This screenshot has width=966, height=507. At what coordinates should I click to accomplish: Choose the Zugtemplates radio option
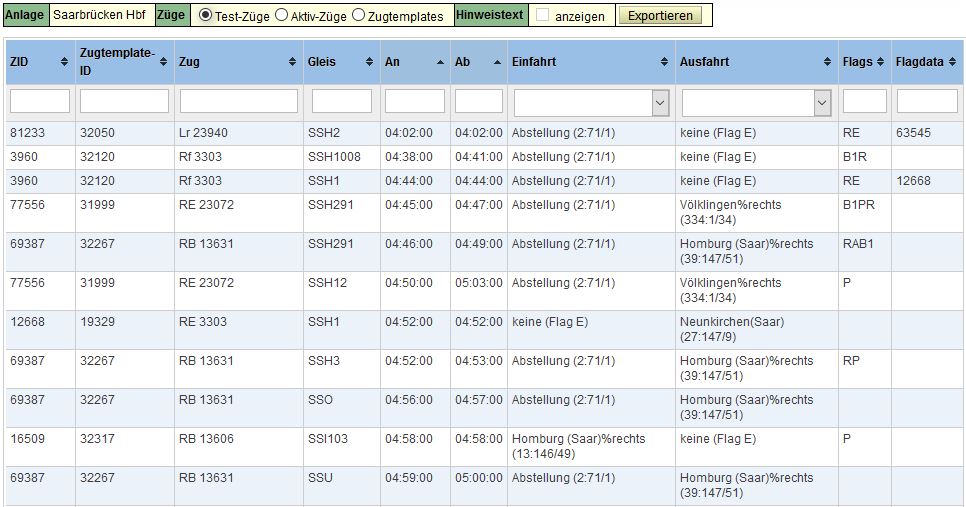click(358, 16)
